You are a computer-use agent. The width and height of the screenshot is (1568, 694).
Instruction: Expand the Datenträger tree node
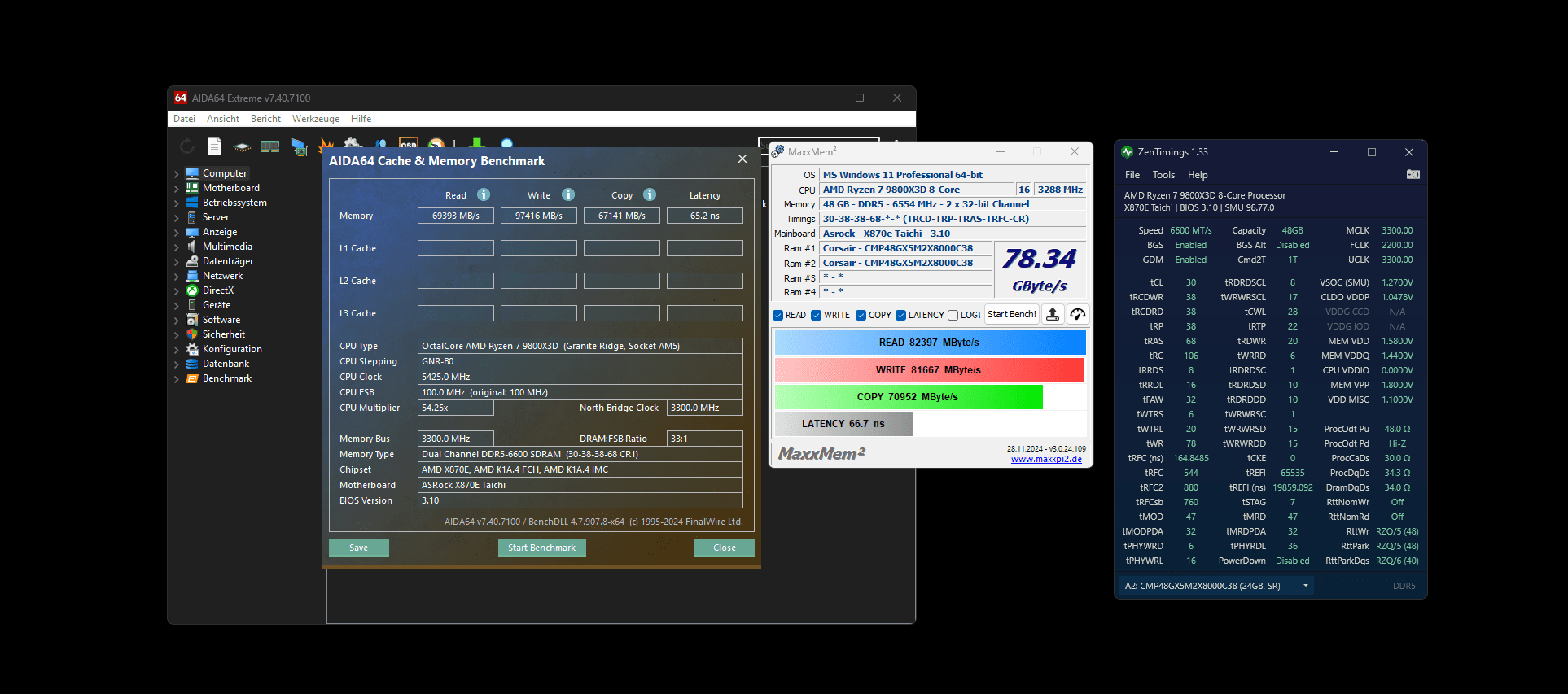[176, 262]
